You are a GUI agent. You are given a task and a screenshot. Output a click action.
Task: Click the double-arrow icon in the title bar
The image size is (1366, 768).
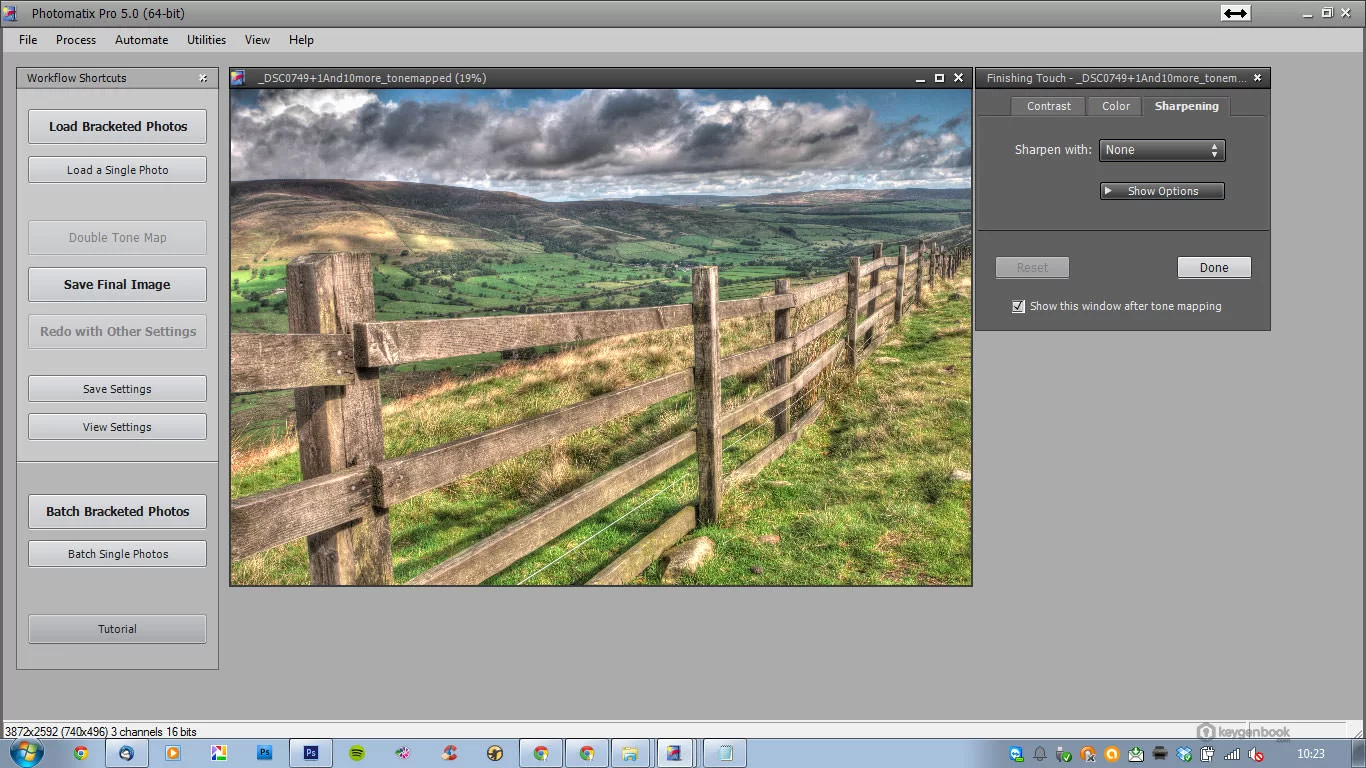click(x=1235, y=13)
